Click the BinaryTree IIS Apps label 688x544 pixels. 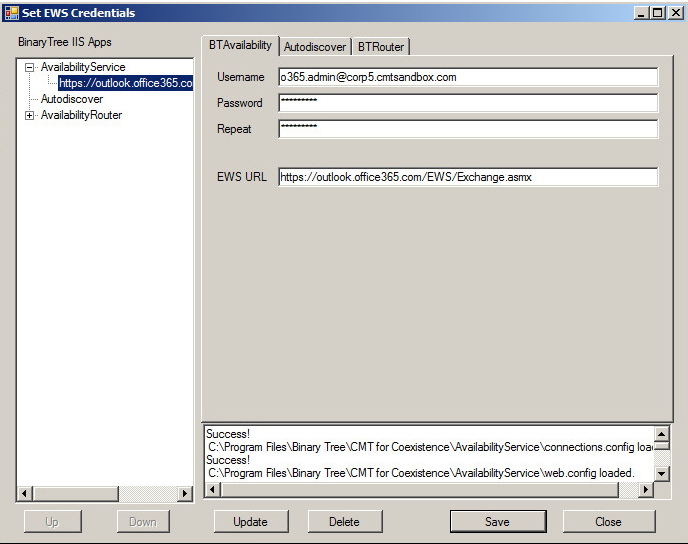[65, 42]
